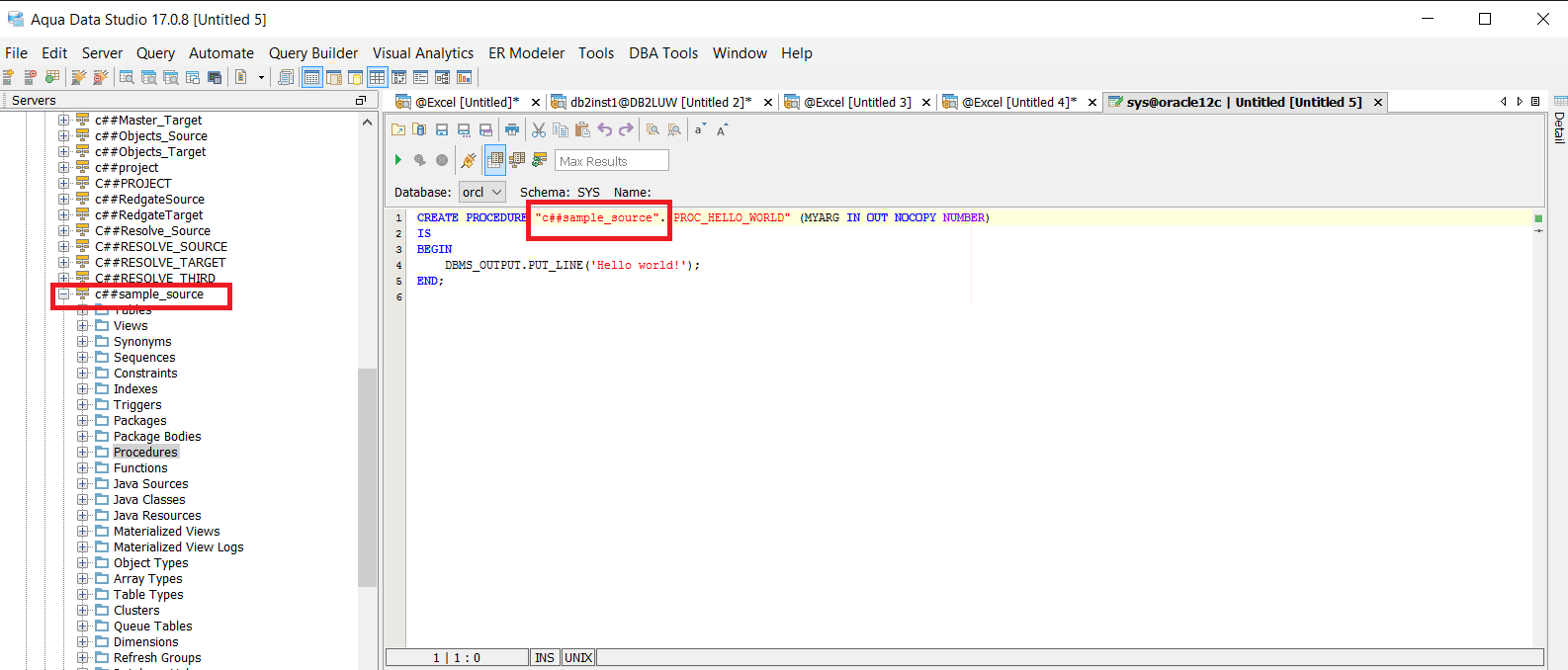Expand the Functions folder
The width and height of the screenshot is (1568, 670).
coord(83,468)
